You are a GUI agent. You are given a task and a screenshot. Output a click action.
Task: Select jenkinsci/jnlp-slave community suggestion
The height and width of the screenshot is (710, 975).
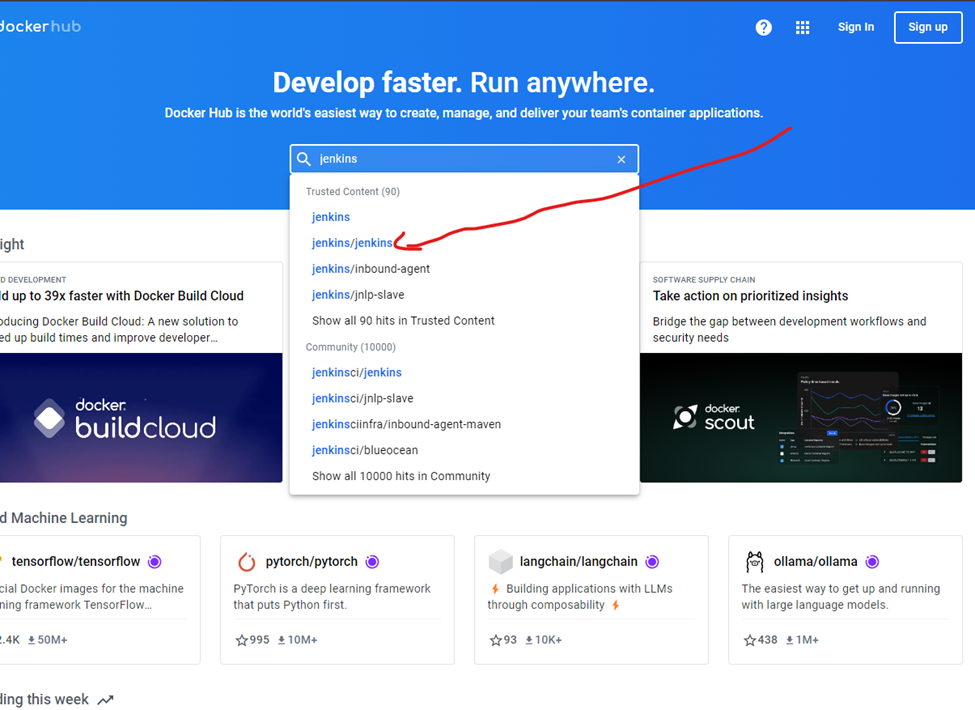pyautogui.click(x=363, y=399)
